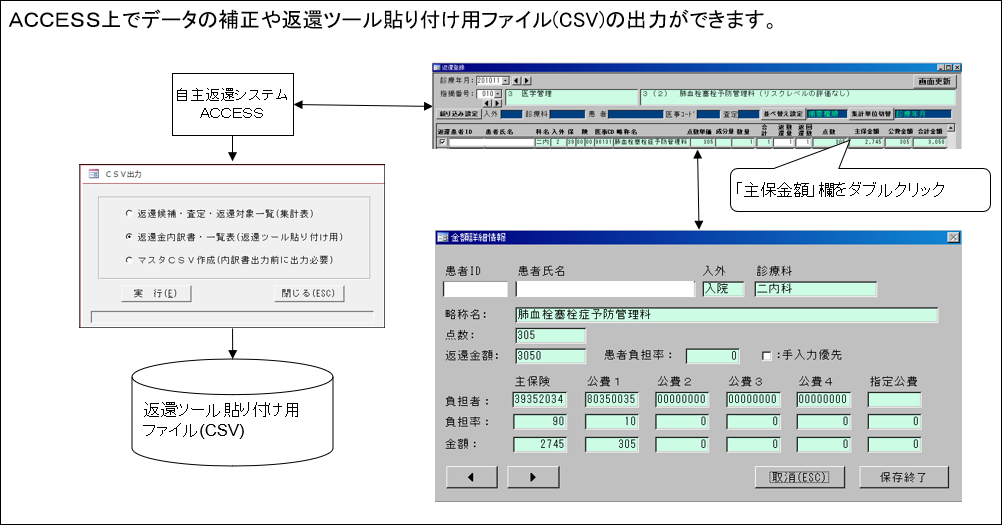Click the 査定 filter field
The image size is (1002, 525).
(749, 114)
